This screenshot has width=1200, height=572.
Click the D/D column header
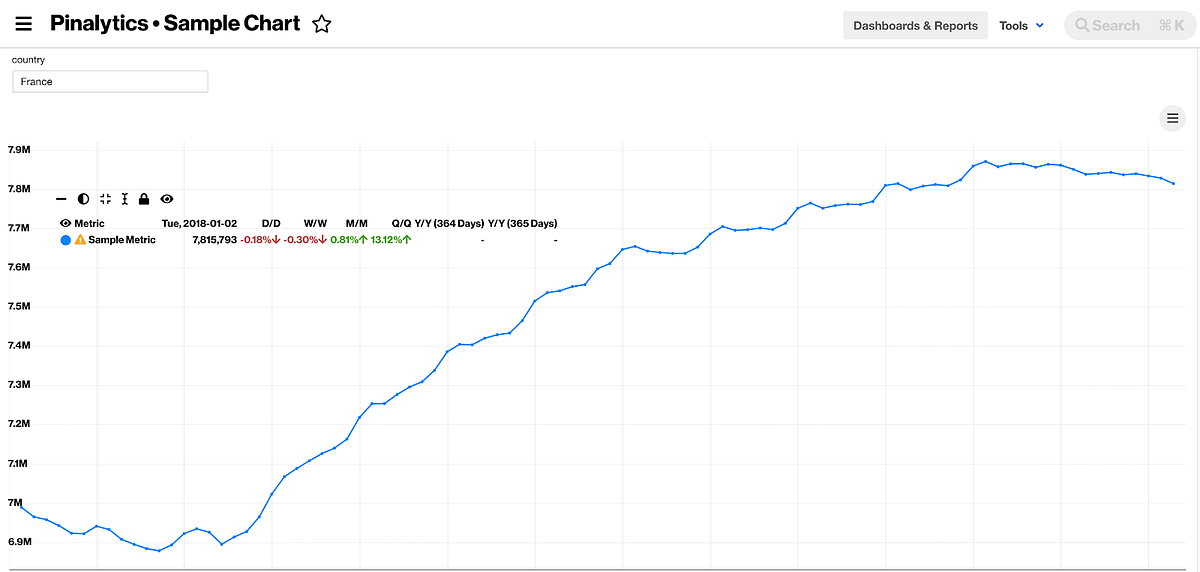(271, 223)
